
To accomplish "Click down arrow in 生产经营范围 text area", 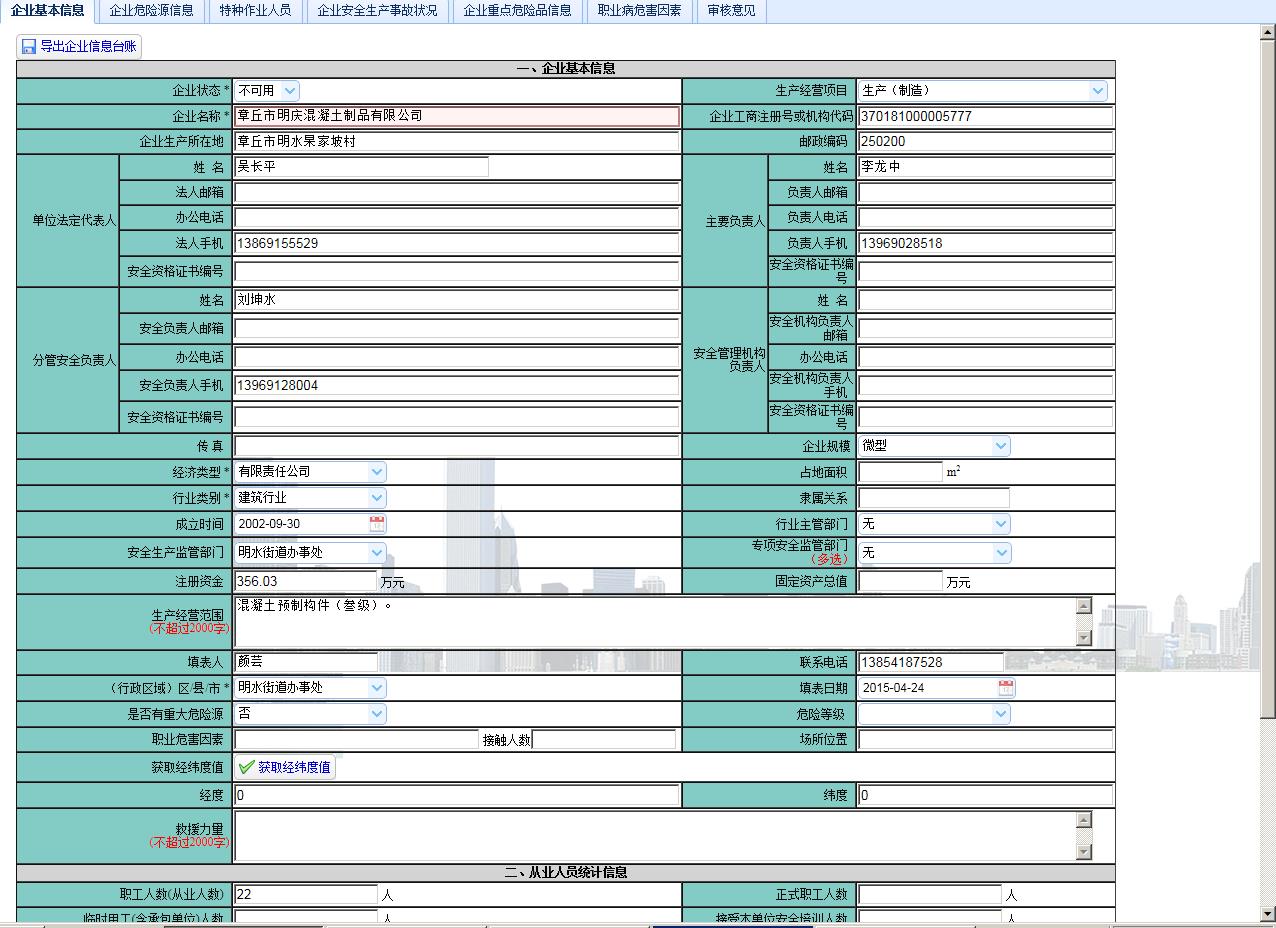I will pos(1084,638).
